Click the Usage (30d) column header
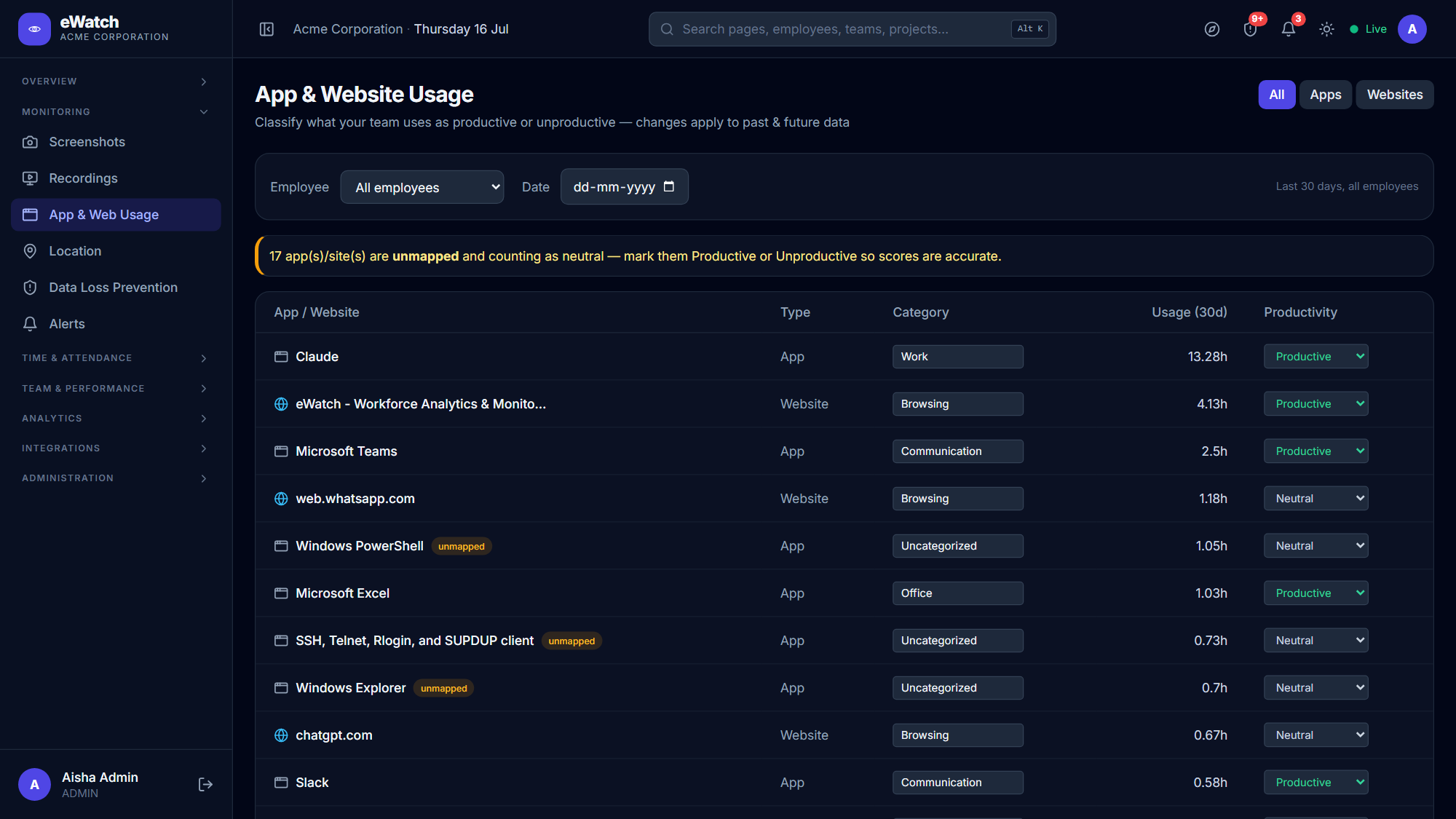The image size is (1456, 819). coord(1189,312)
